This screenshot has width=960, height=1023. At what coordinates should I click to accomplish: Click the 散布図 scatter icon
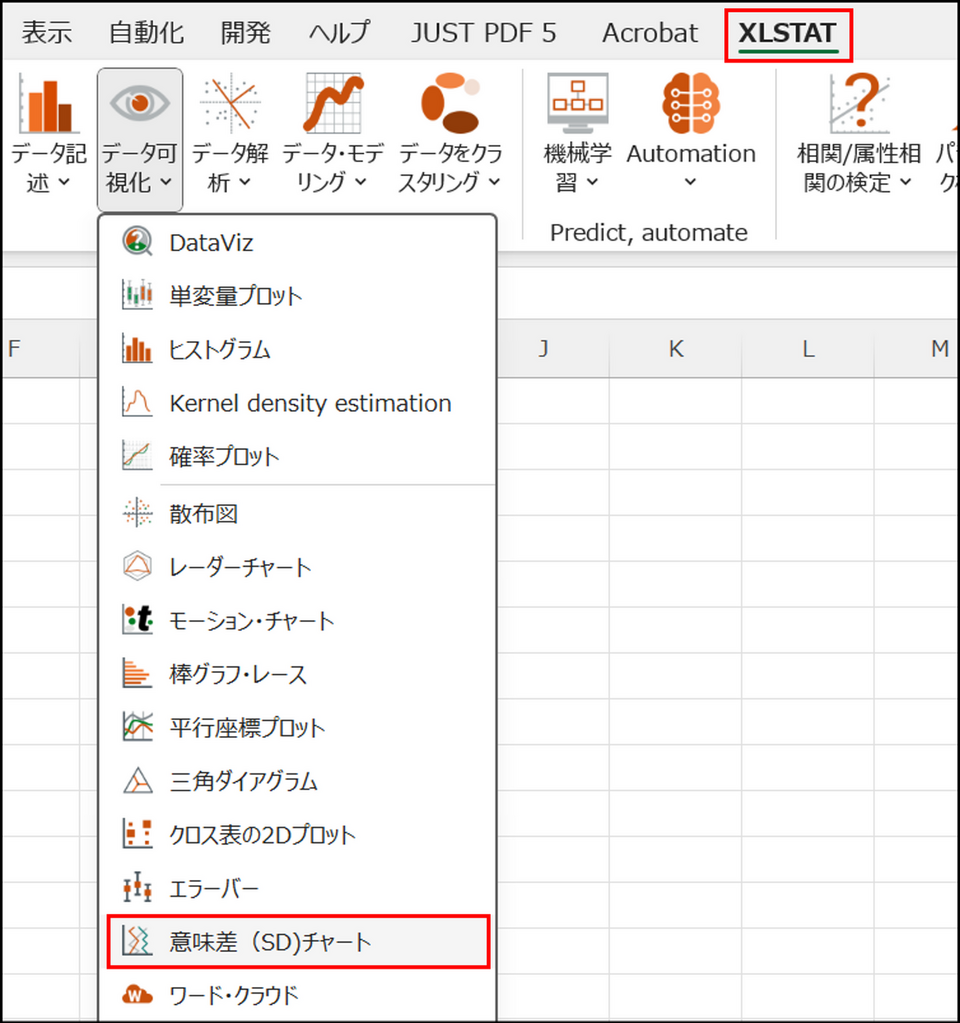click(x=137, y=513)
